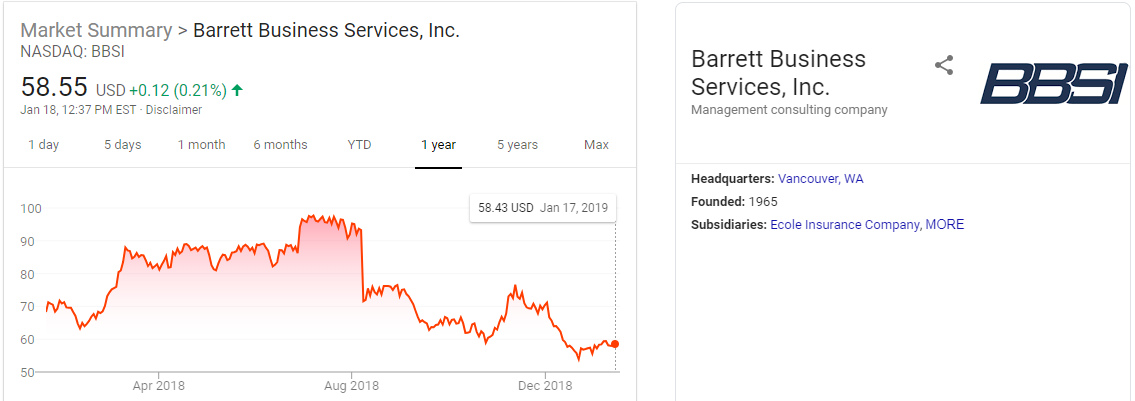Show the YTD chart range
Viewport: 1135px width, 401px height.
click(359, 145)
